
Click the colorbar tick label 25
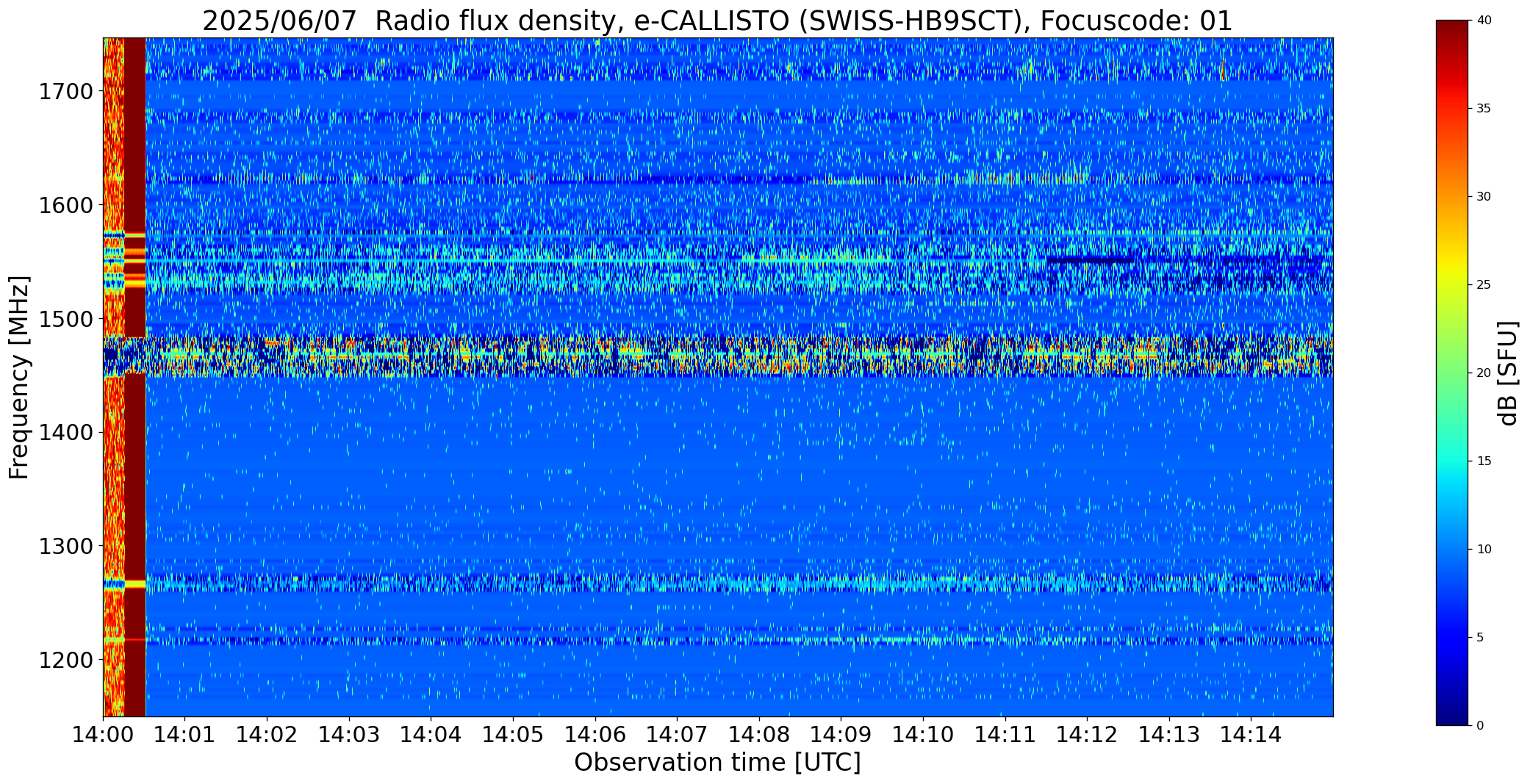[1484, 285]
